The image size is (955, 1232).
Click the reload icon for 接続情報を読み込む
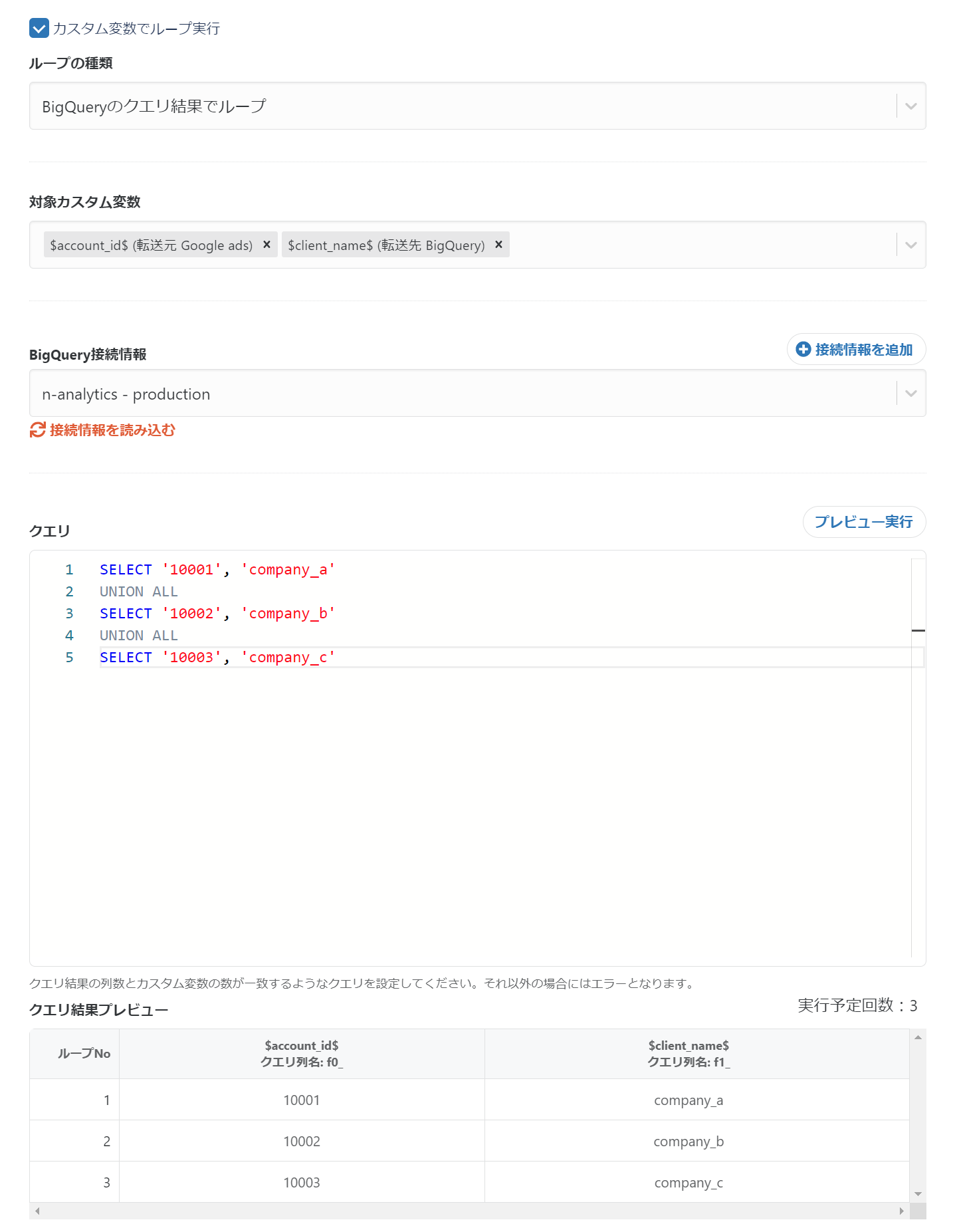tap(37, 430)
